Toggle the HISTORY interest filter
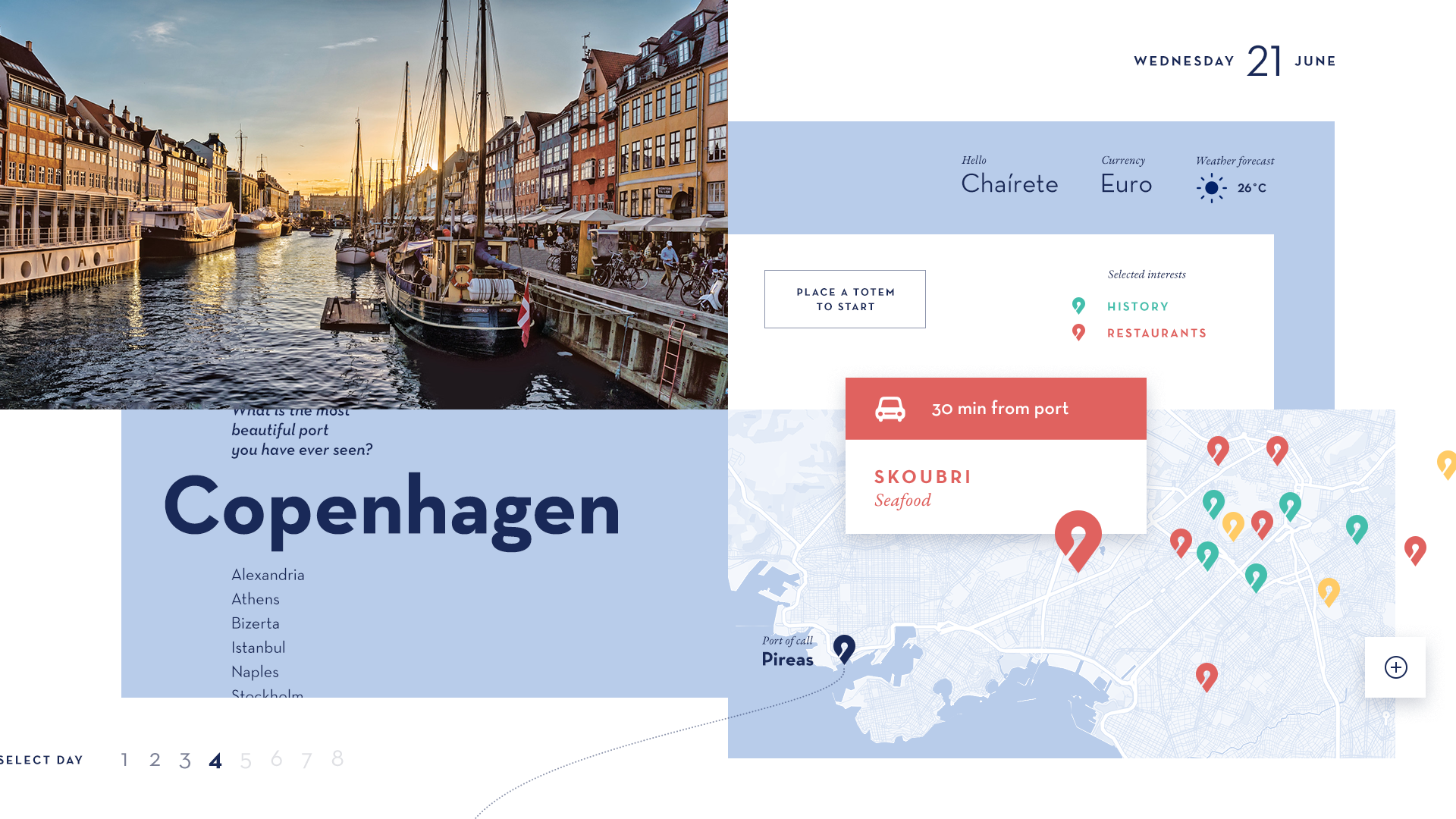Viewport: 1456px width, 819px height. tap(1137, 306)
